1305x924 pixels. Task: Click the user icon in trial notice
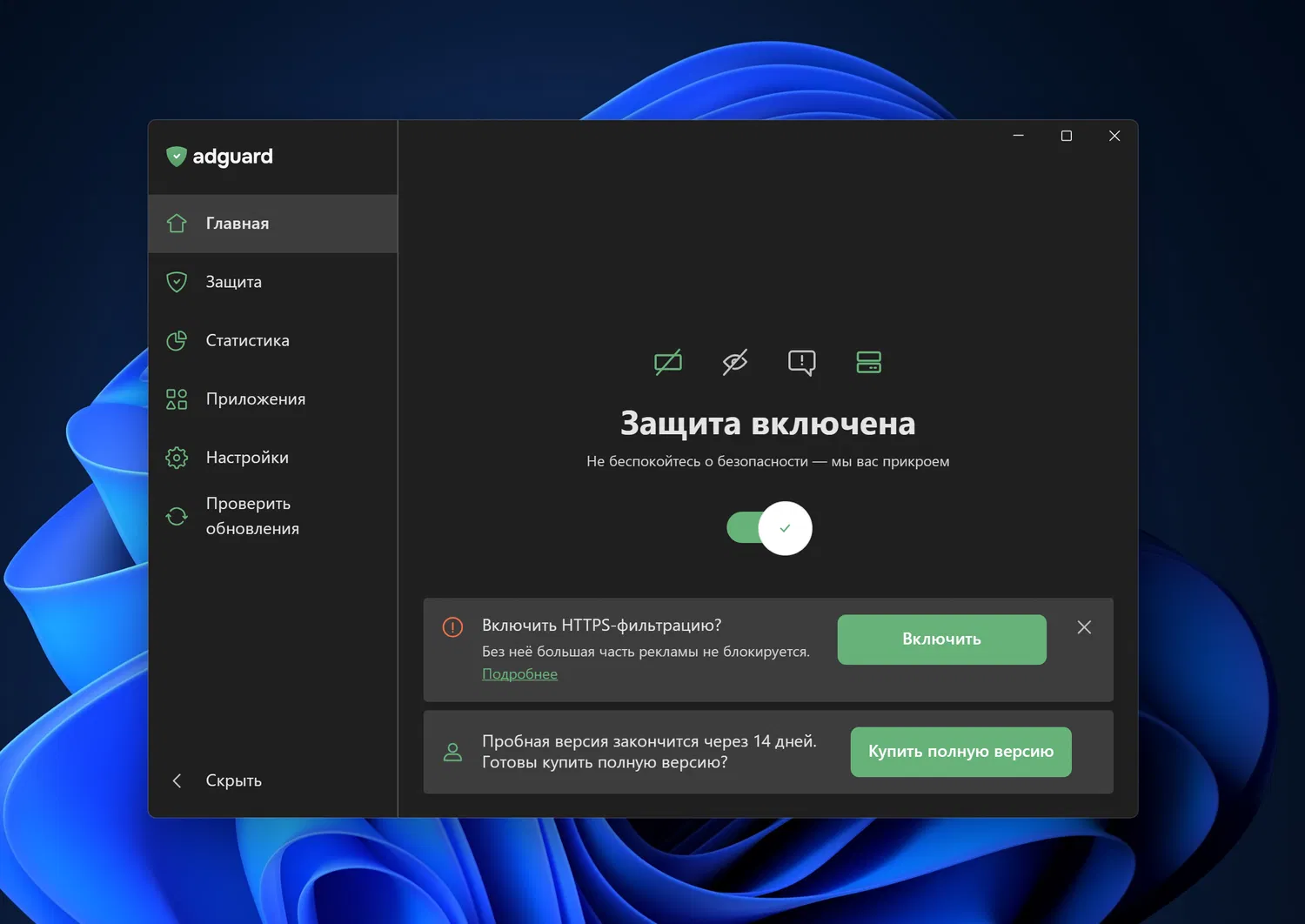(452, 753)
